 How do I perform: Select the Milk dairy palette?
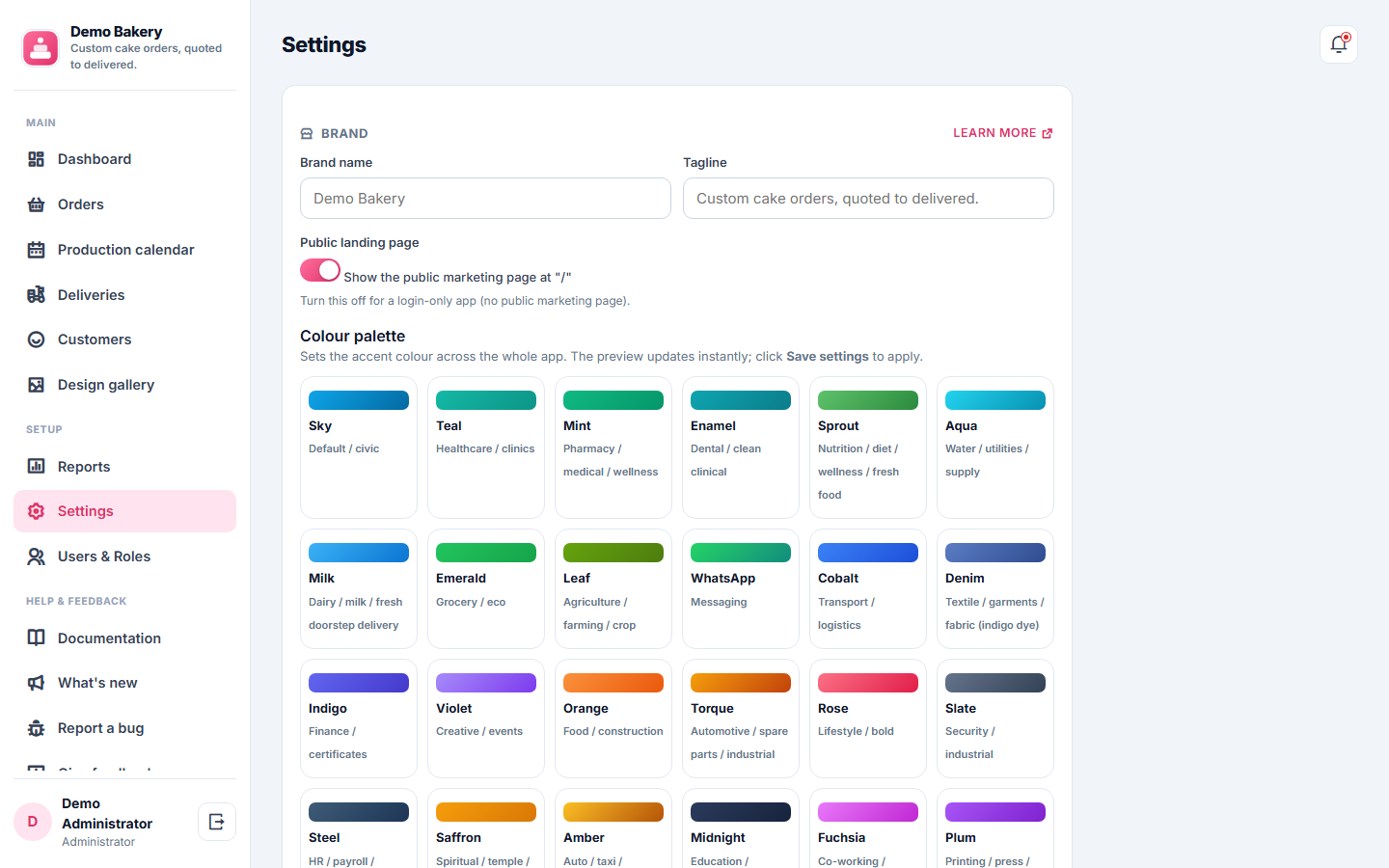click(359, 589)
